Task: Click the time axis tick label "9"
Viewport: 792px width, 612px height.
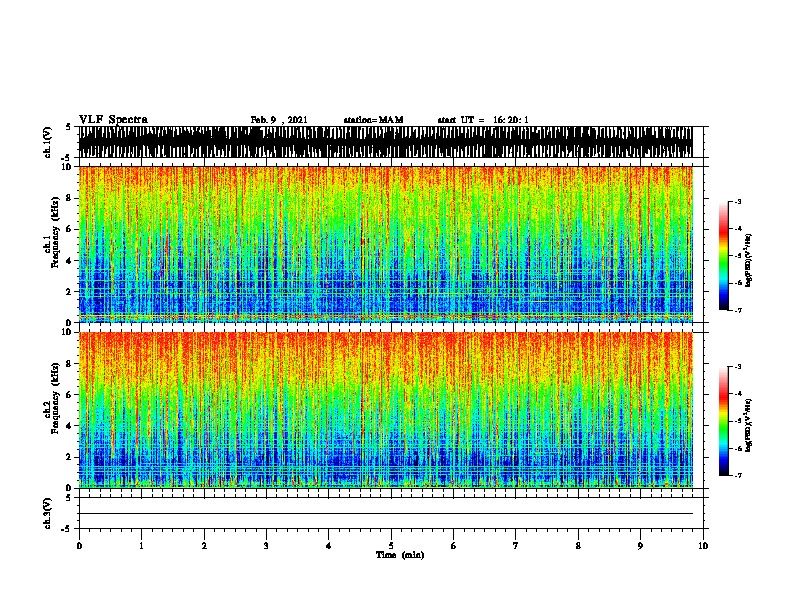Action: click(x=640, y=546)
